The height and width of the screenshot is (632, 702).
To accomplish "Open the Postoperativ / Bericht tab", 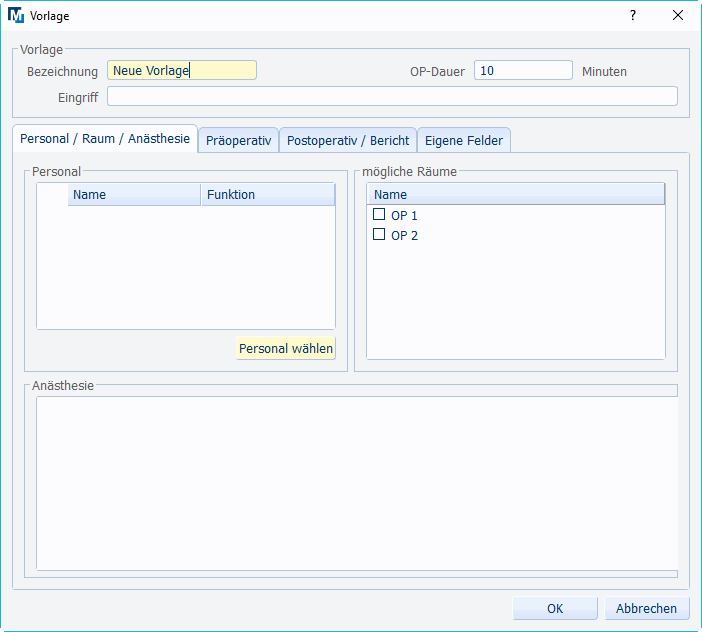I will (x=347, y=141).
